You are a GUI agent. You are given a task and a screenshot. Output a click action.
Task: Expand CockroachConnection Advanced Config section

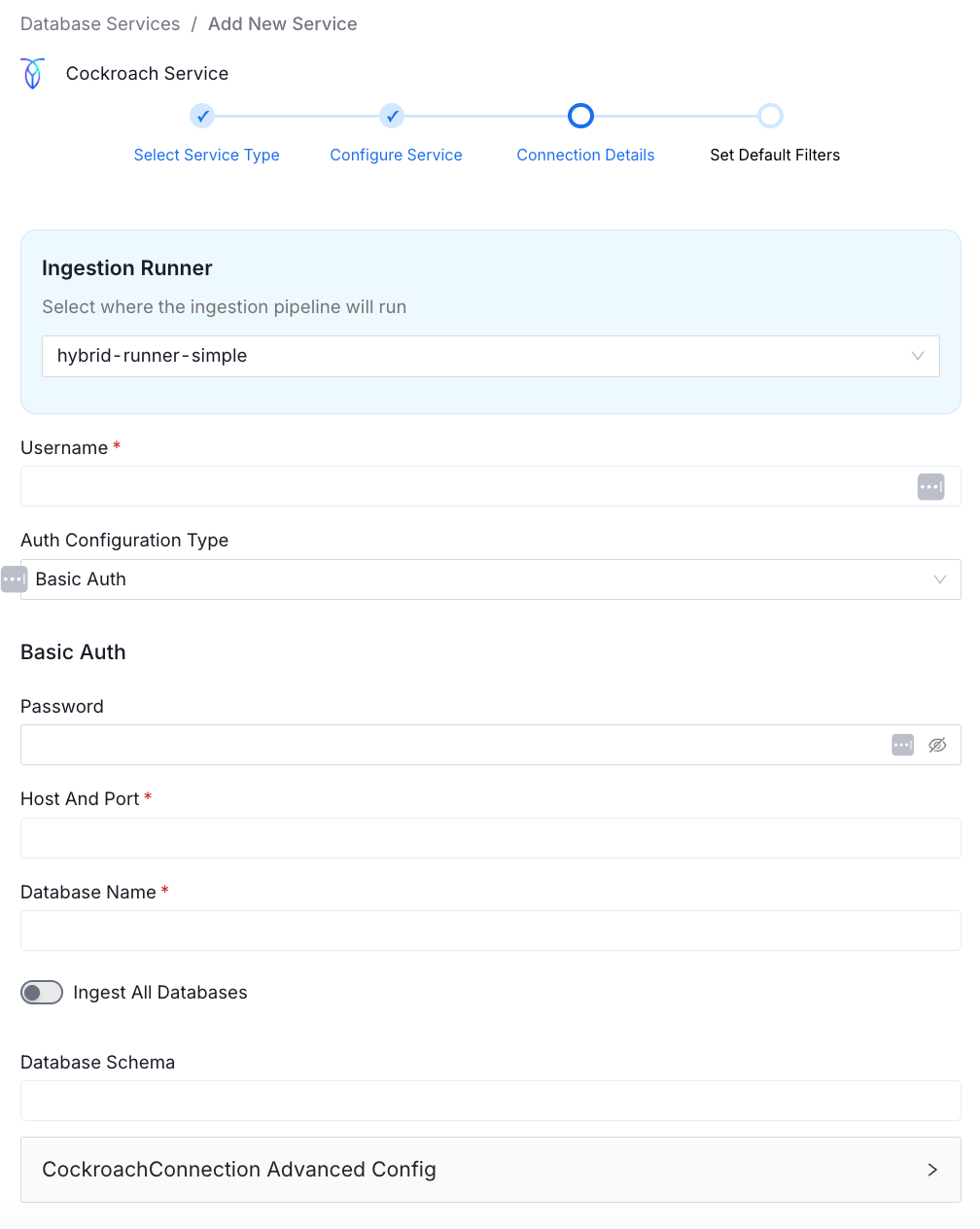(491, 1170)
